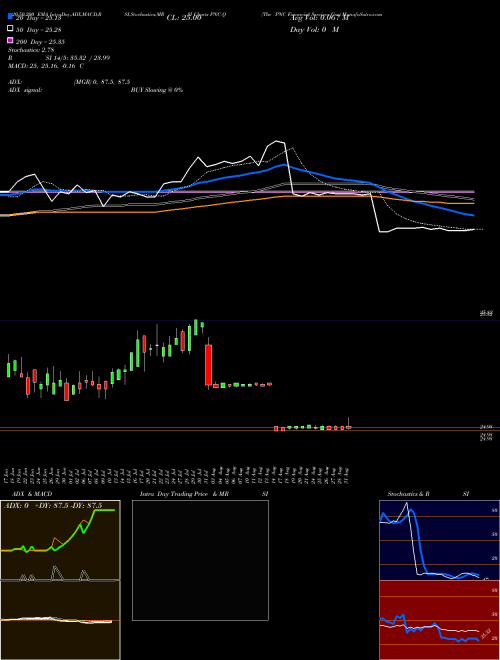Click the blue 20 Day EMA legend swatch
The height and width of the screenshot is (660, 500).
click(11, 17)
